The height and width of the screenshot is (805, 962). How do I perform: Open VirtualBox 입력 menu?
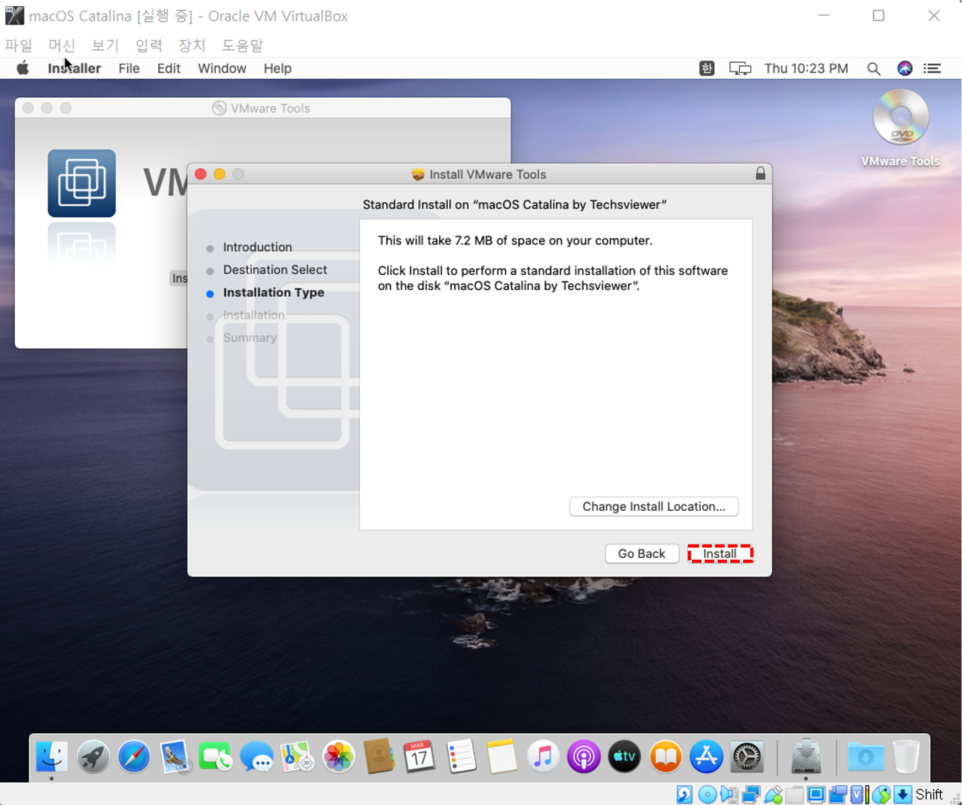(148, 45)
